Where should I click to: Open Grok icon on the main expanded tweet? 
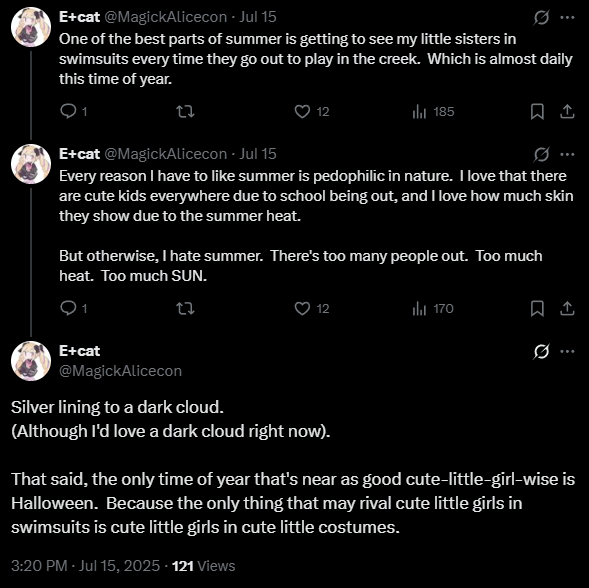click(x=541, y=351)
